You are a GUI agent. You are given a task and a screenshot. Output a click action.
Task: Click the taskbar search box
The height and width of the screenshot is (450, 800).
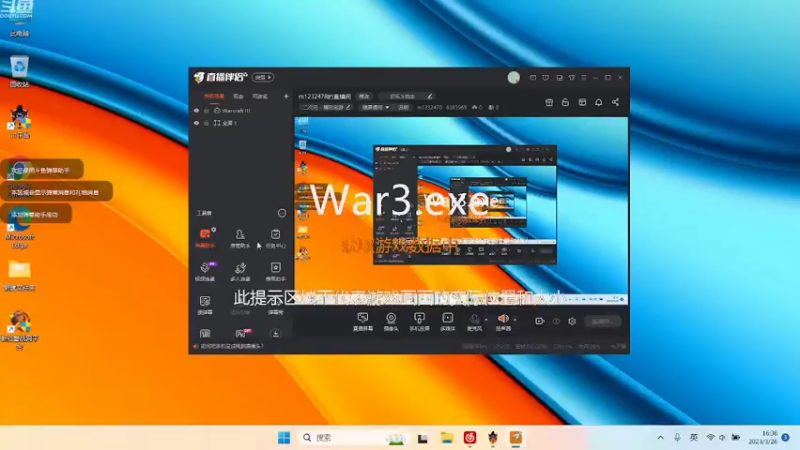353,438
